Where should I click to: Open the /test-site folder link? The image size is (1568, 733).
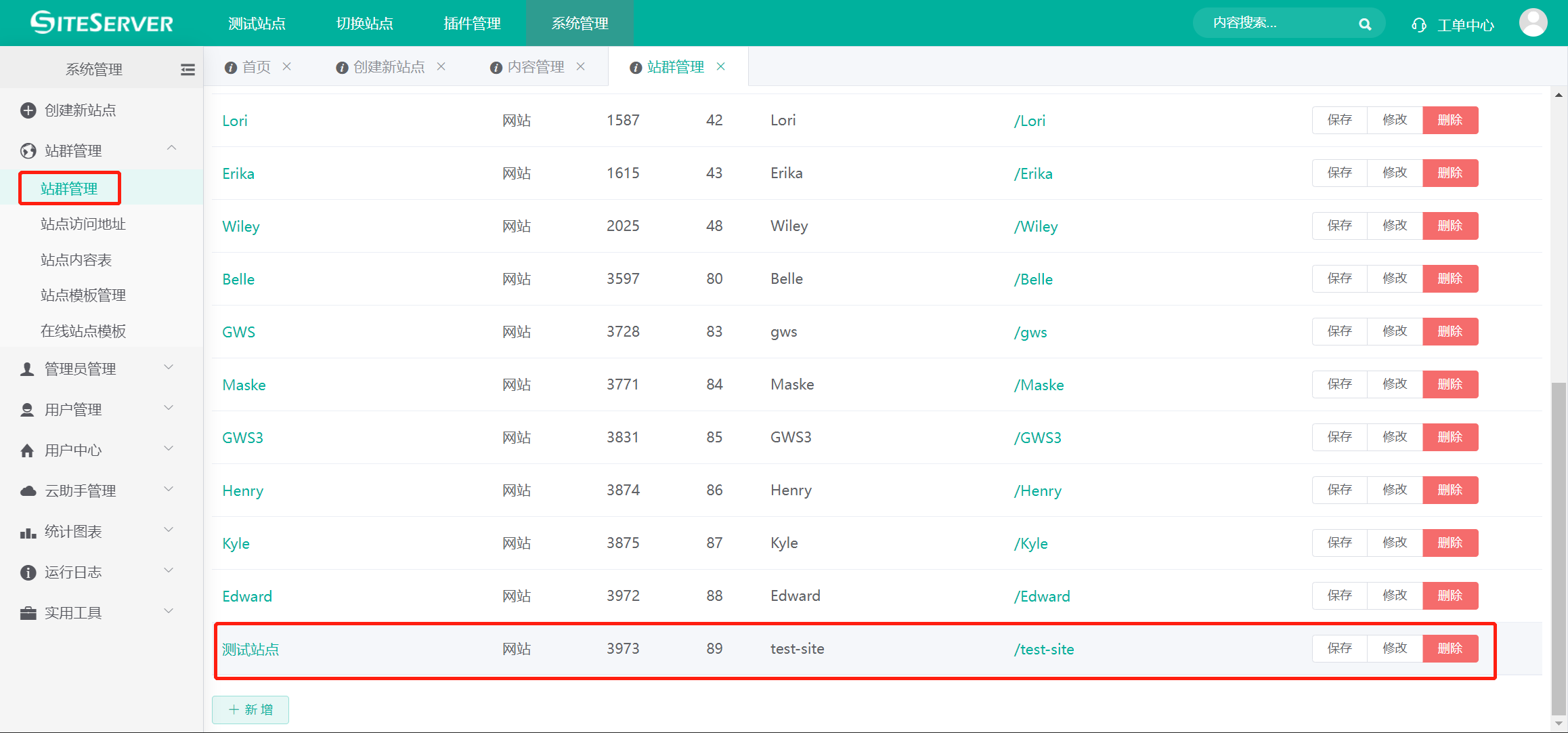[1043, 649]
